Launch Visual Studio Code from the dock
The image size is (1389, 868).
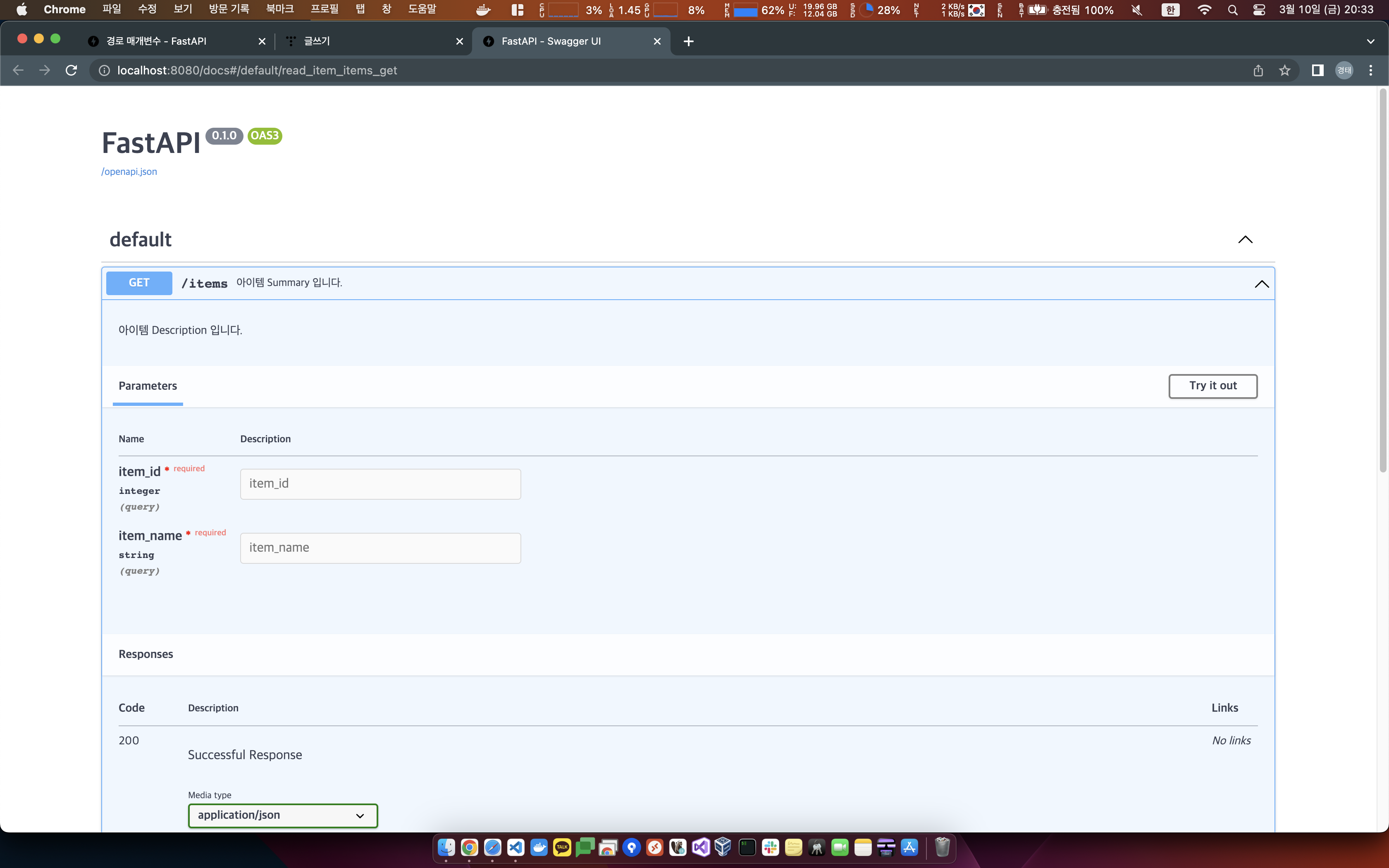click(x=516, y=847)
